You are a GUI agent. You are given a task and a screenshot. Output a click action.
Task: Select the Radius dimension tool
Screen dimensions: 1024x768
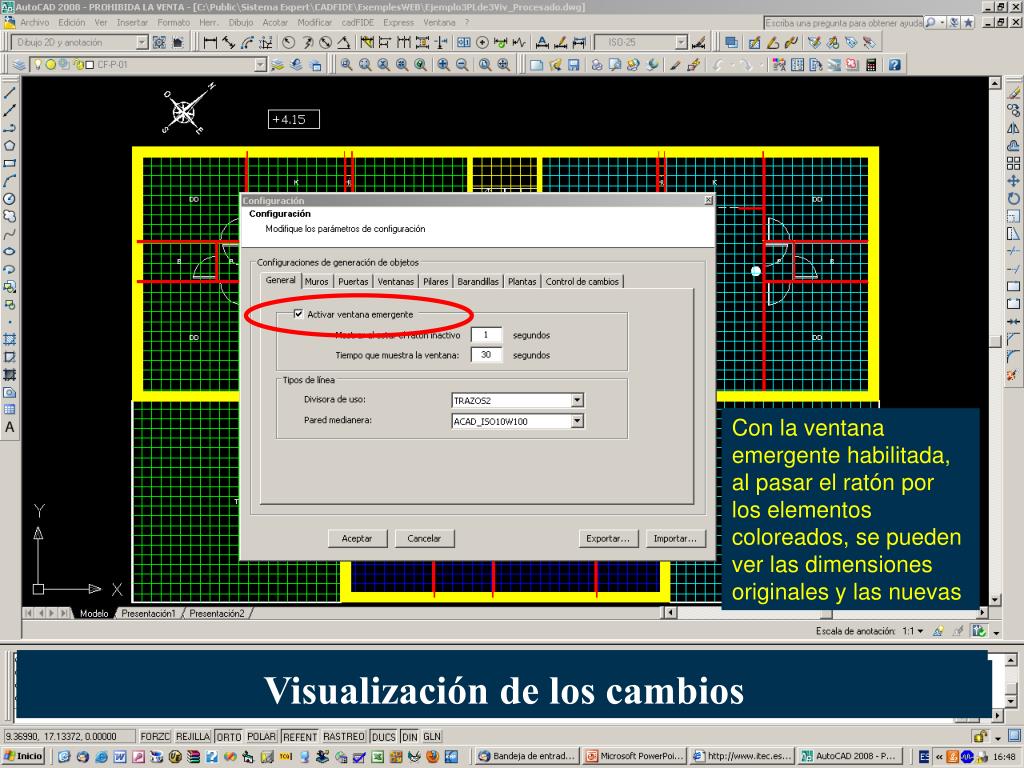tap(288, 42)
